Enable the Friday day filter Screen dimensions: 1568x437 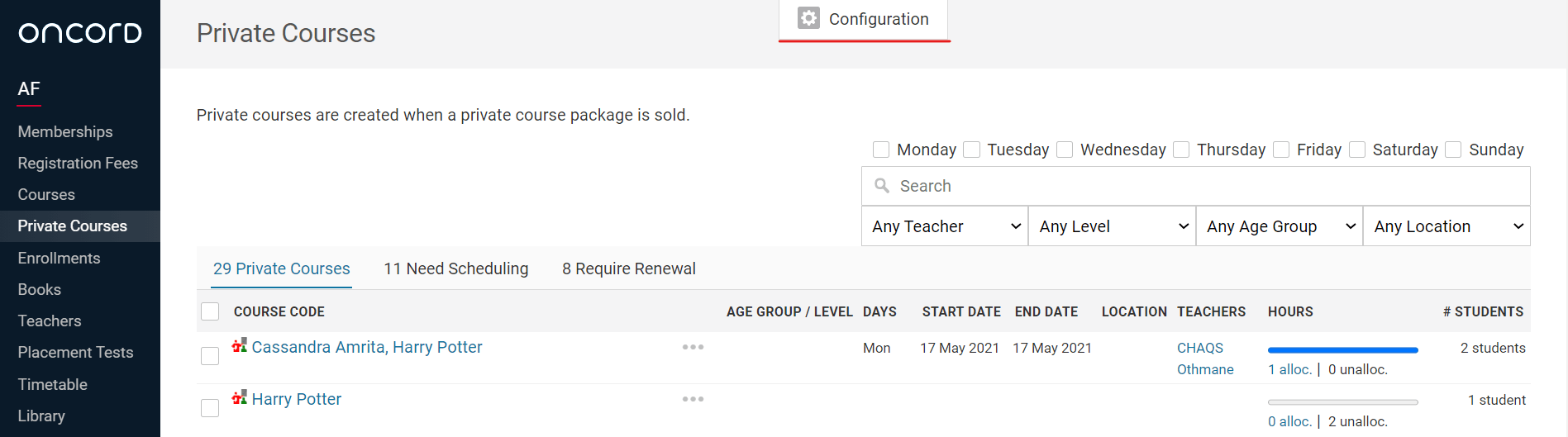pos(1281,150)
